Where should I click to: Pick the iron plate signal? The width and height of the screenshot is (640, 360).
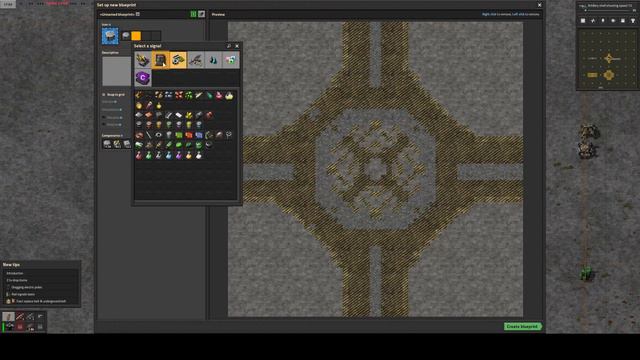pyautogui.click(x=139, y=115)
